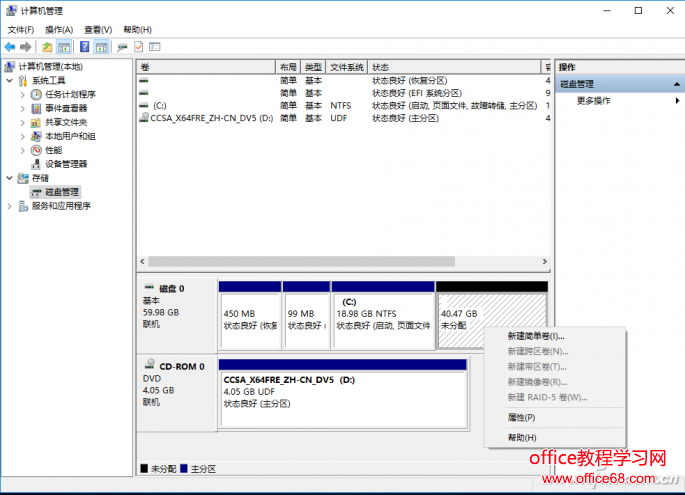Image resolution: width=685 pixels, height=495 pixels.
Task: Click the scroll-left arrow of volume list
Action: click(142, 261)
